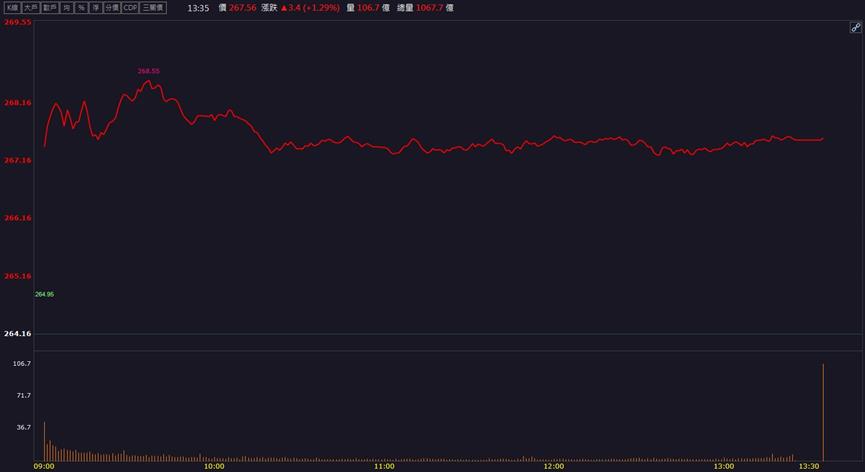
Task: Click the opening volume bar at 09:00
Action: tap(44, 442)
